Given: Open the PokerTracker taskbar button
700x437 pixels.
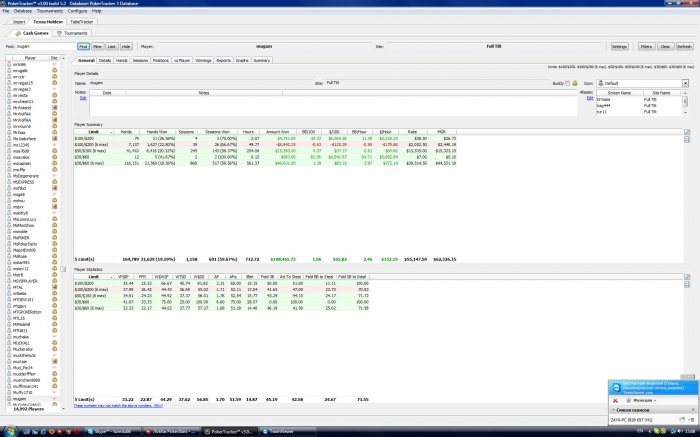Looking at the screenshot, I should [x=229, y=432].
